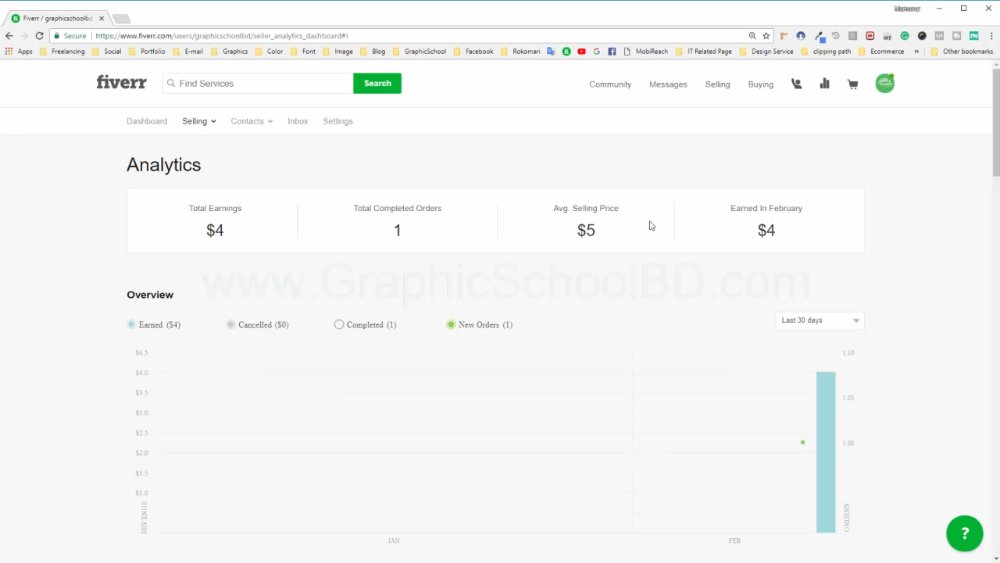Image resolution: width=1000 pixels, height=563 pixels.
Task: Open the Google Translate bookmark icon
Action: pos(551,51)
